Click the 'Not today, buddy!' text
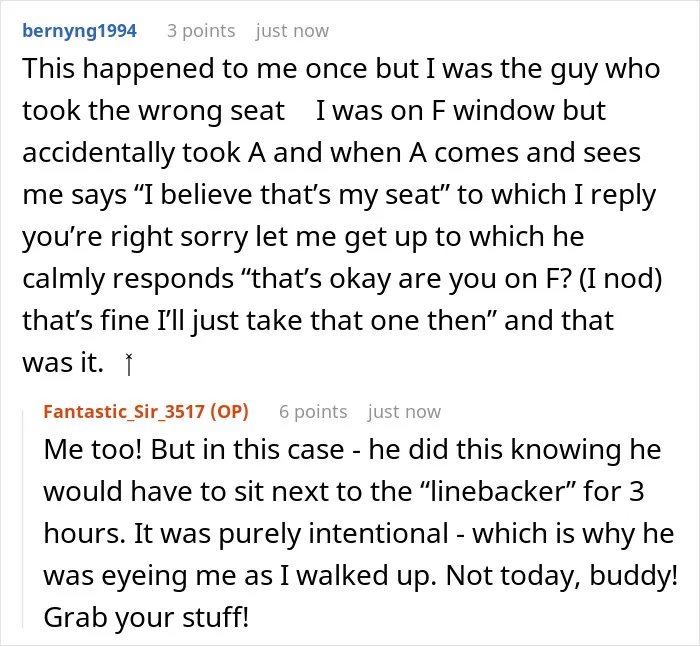Image resolution: width=700 pixels, height=646 pixels. [x=562, y=576]
